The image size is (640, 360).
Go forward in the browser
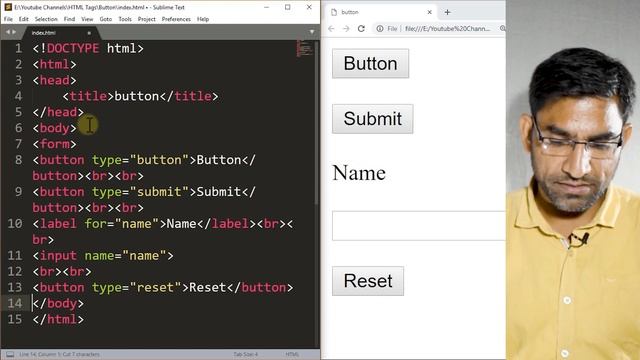(346, 29)
